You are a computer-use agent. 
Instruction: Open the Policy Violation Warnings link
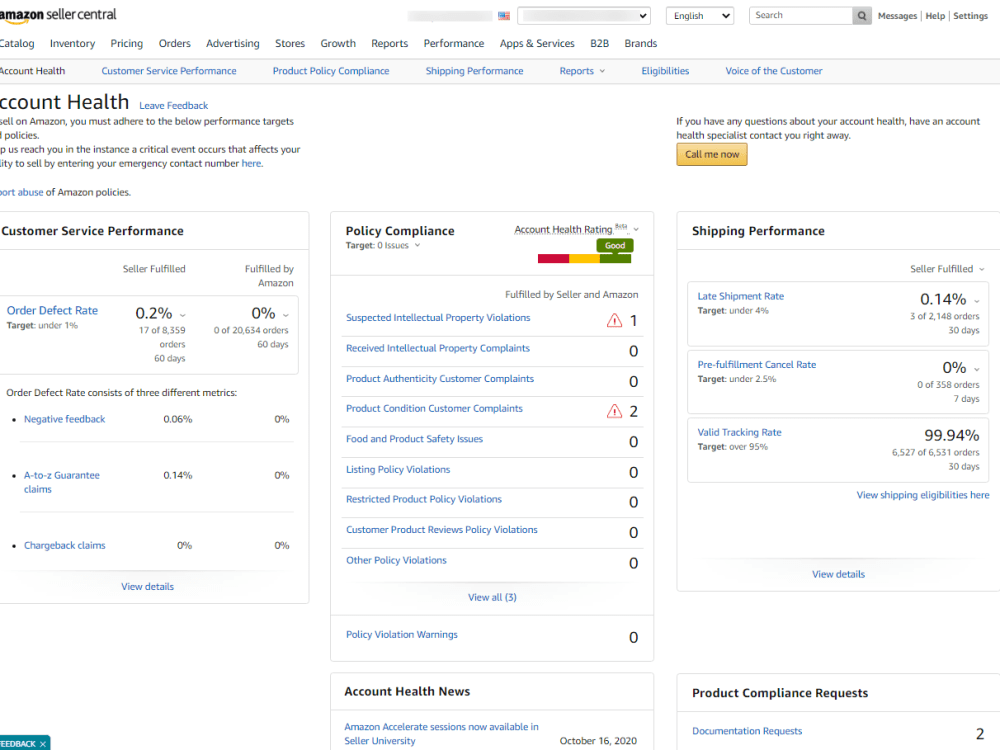click(402, 635)
